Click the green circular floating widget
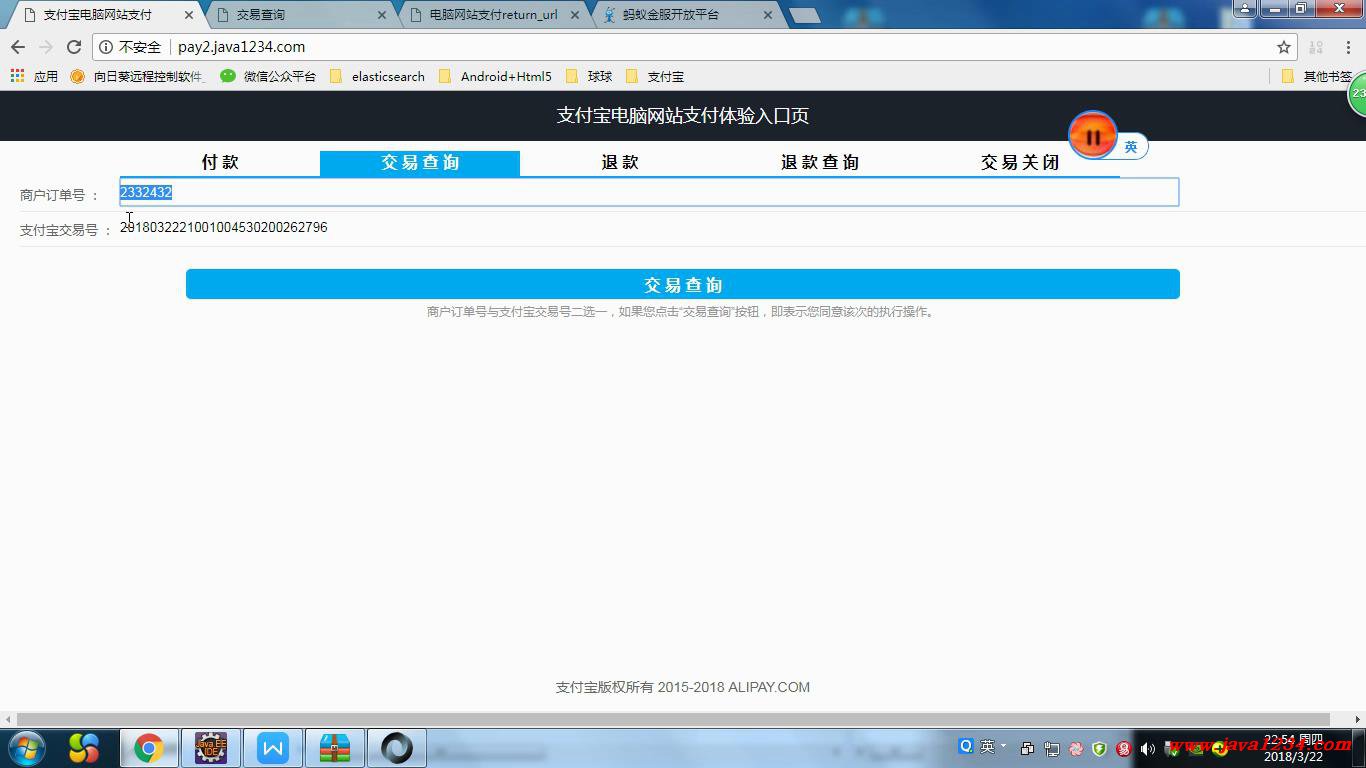Screen dimensions: 1366x768 click(1358, 94)
